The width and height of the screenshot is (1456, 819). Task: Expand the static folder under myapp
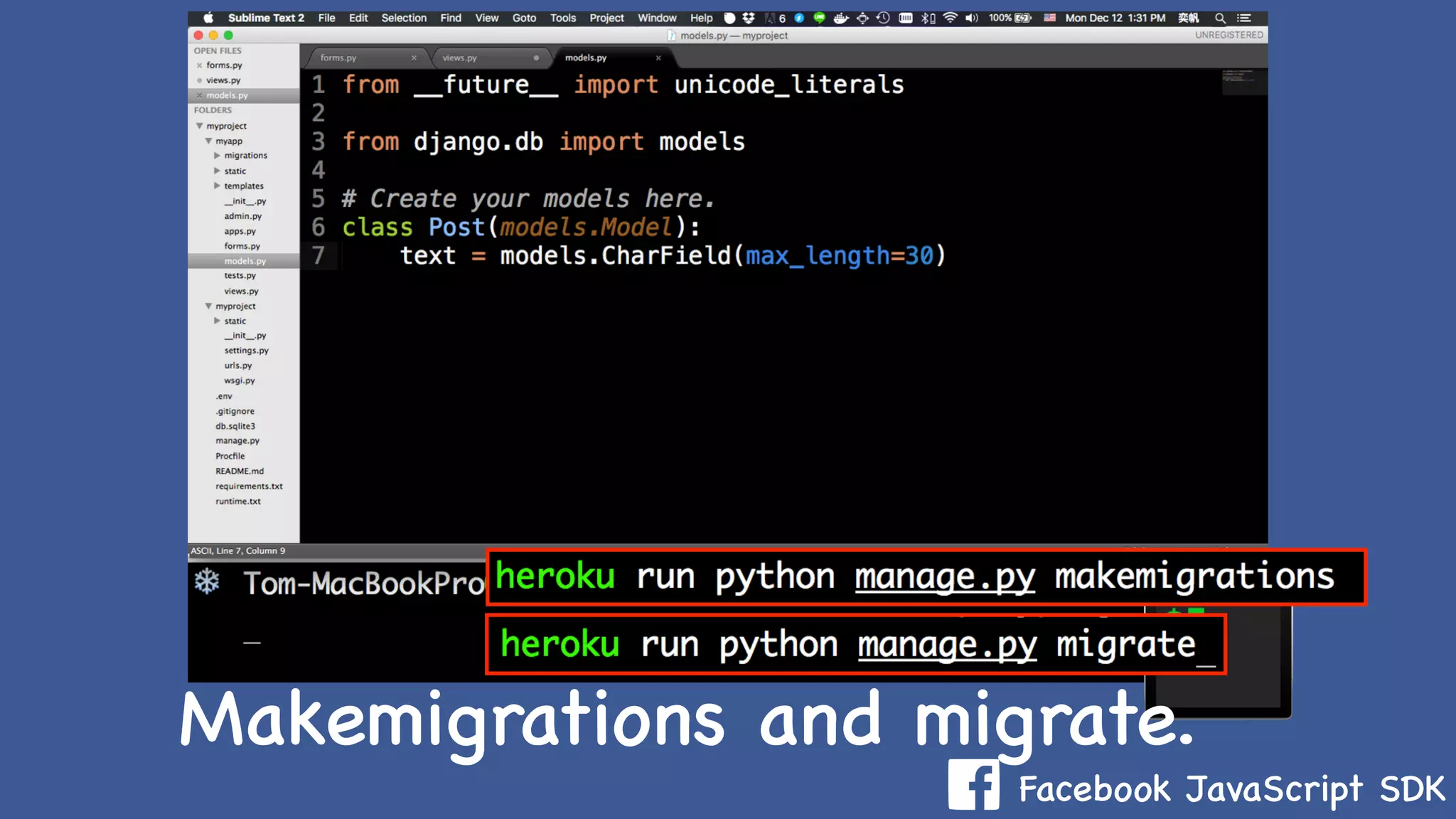217,171
